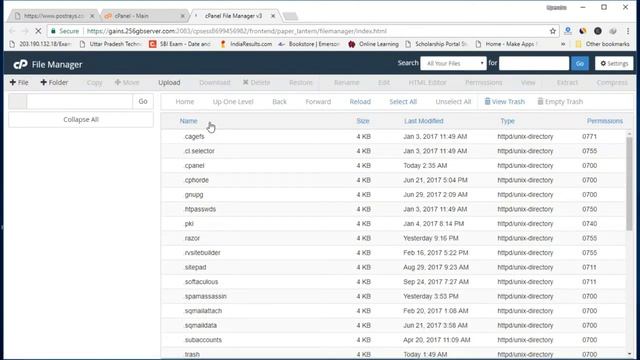This screenshot has height=360, width=640.
Task: Click Permissions in the toolbar
Action: coord(484,82)
